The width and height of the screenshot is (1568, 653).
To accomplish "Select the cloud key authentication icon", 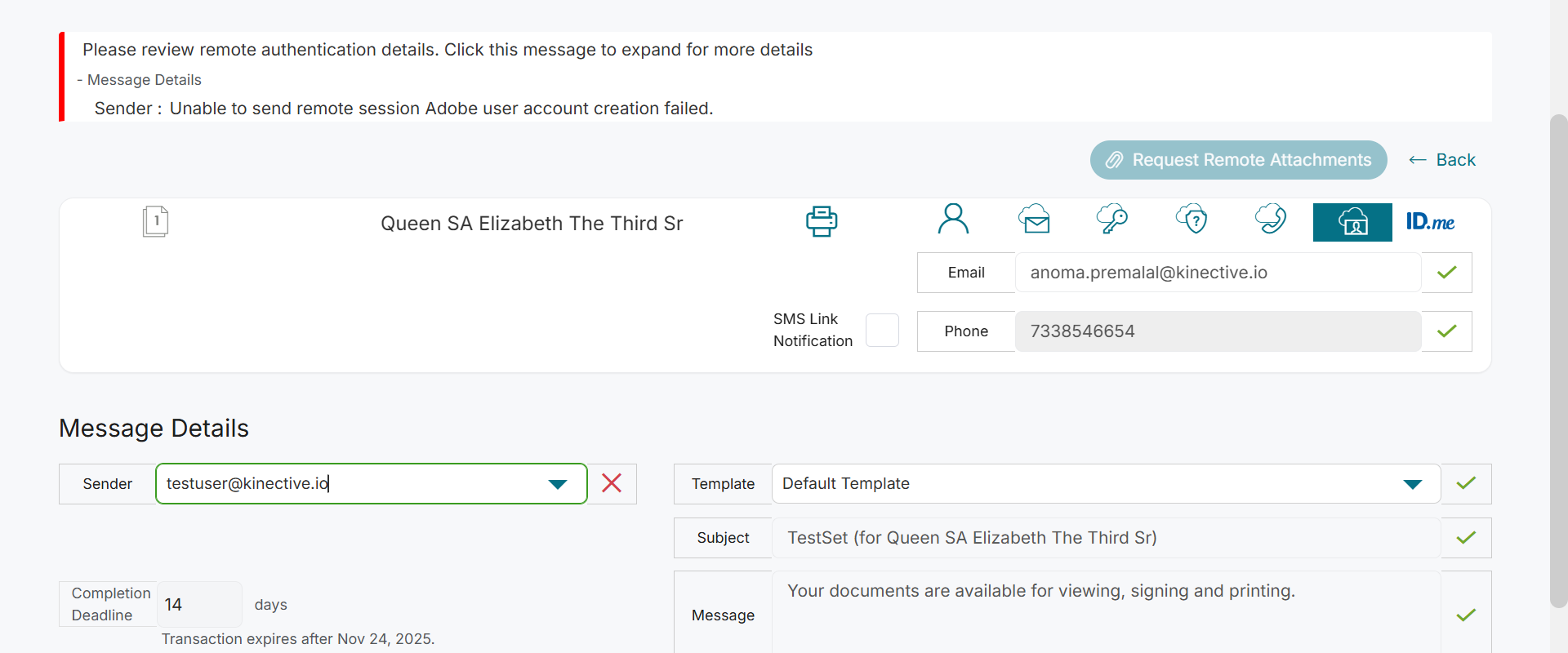I will click(1111, 220).
